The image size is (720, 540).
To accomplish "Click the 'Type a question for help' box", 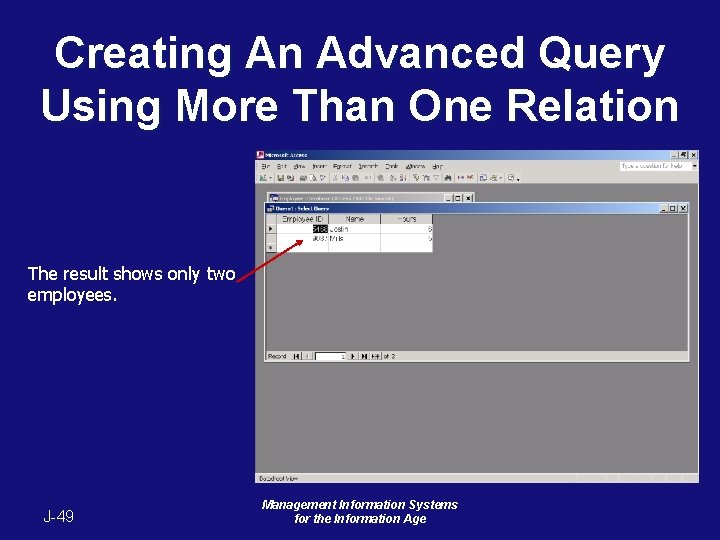I will pyautogui.click(x=655, y=166).
